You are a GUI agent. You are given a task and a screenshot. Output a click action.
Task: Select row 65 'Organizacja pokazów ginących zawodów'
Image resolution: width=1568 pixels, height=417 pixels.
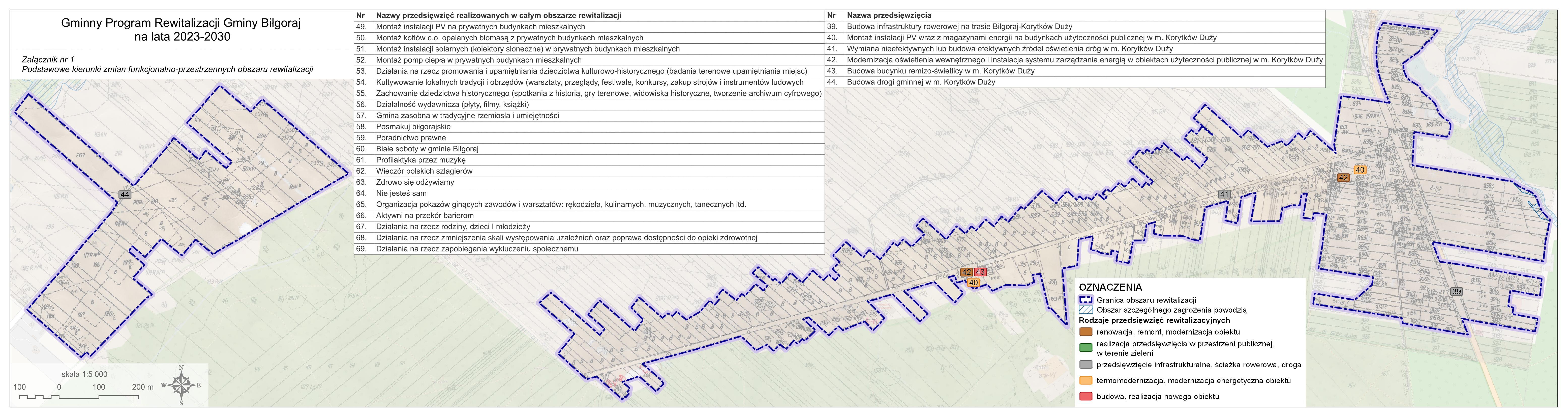(589, 205)
